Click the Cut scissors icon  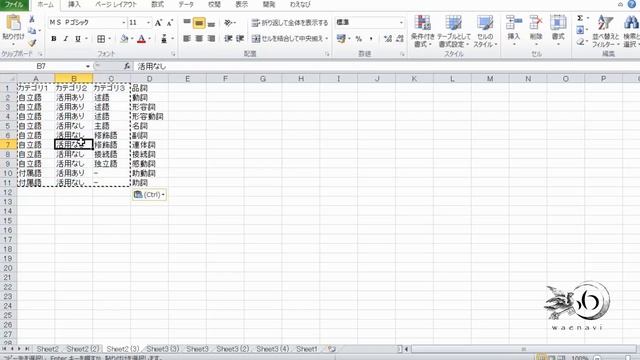32,19
